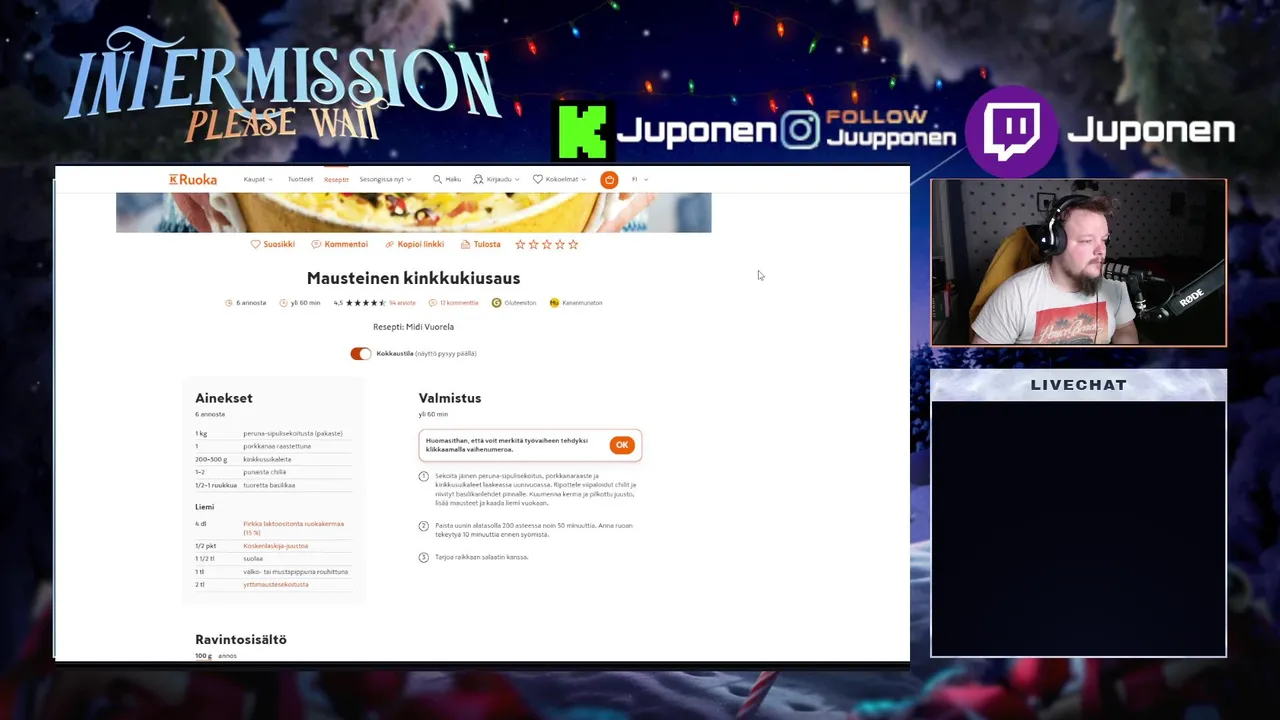
Task: Rate recipe with second star
Action: click(533, 244)
